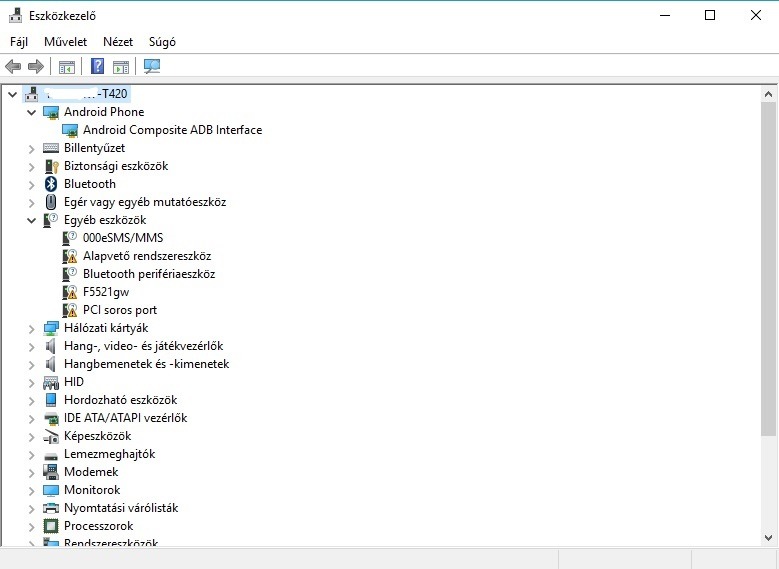Click the HID device icon
This screenshot has width=779, height=569.
(x=51, y=382)
